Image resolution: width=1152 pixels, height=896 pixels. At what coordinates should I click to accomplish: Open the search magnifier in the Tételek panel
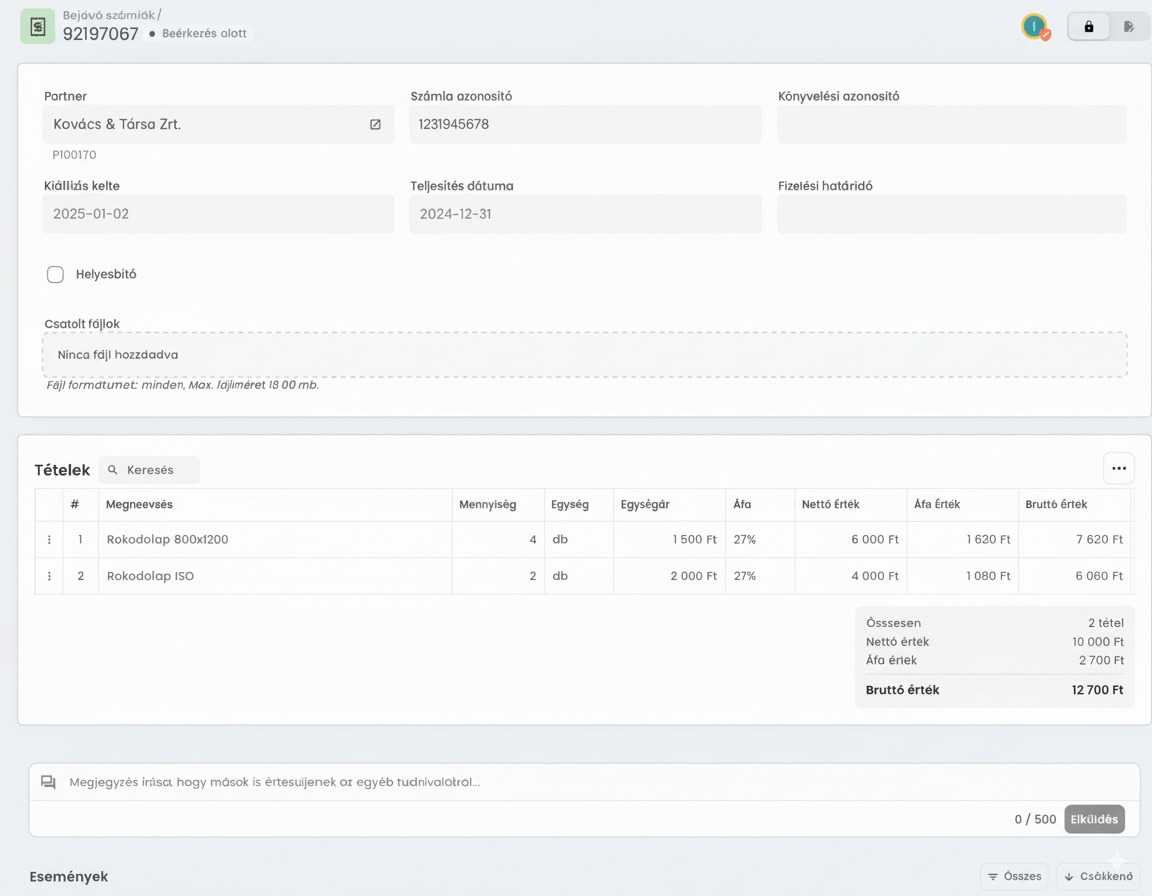[x=113, y=469]
